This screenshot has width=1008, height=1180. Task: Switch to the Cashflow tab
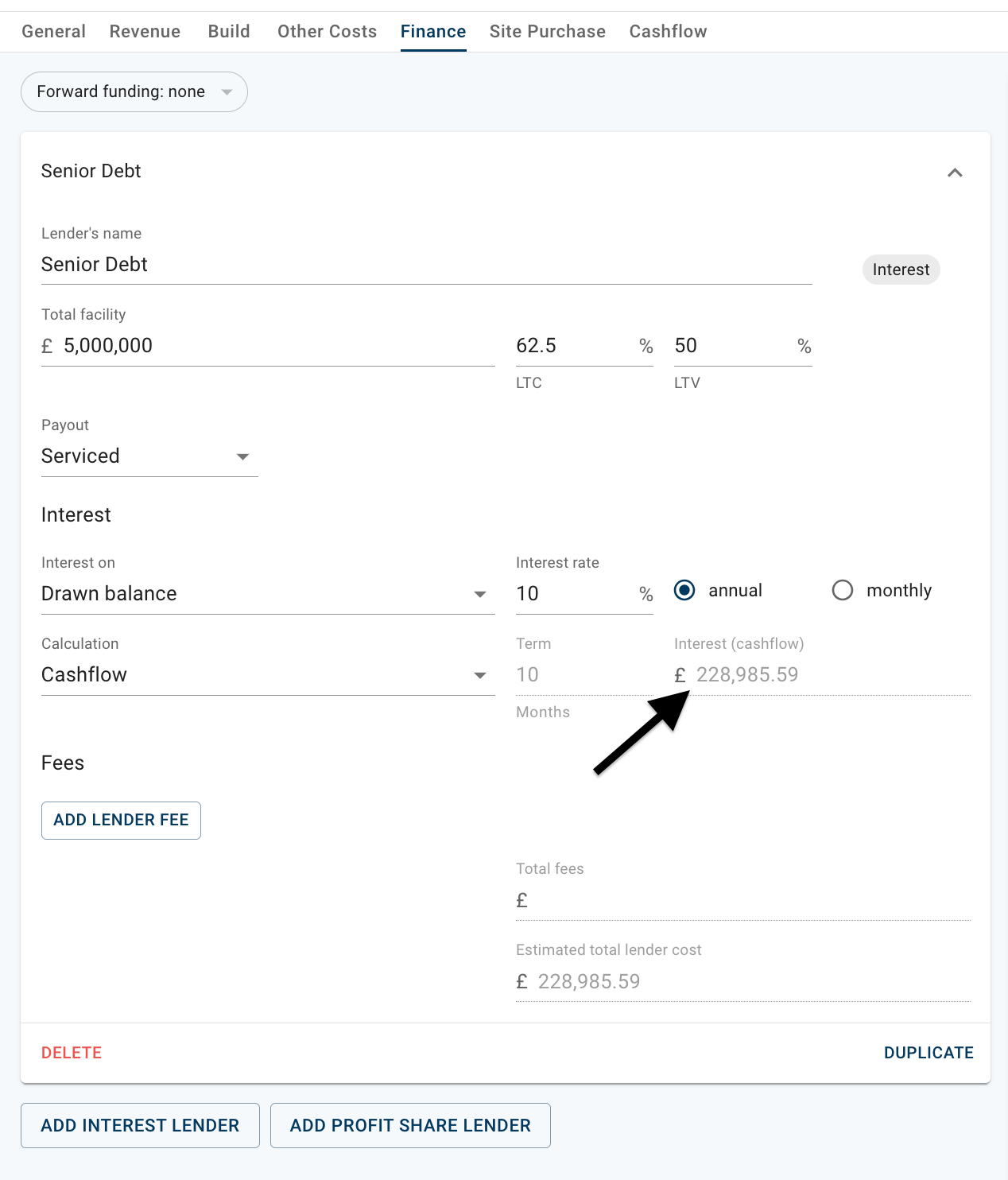point(668,31)
